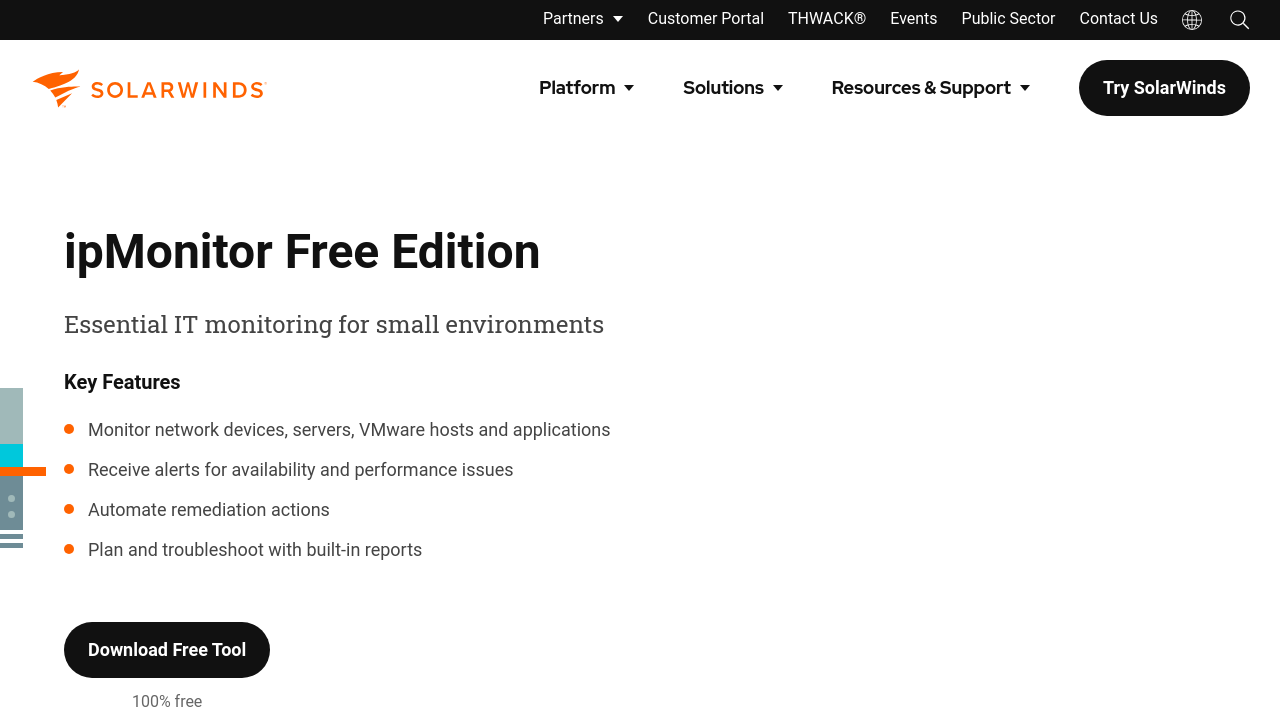Click the Download Free Tool button
The image size is (1280, 720).
167,650
